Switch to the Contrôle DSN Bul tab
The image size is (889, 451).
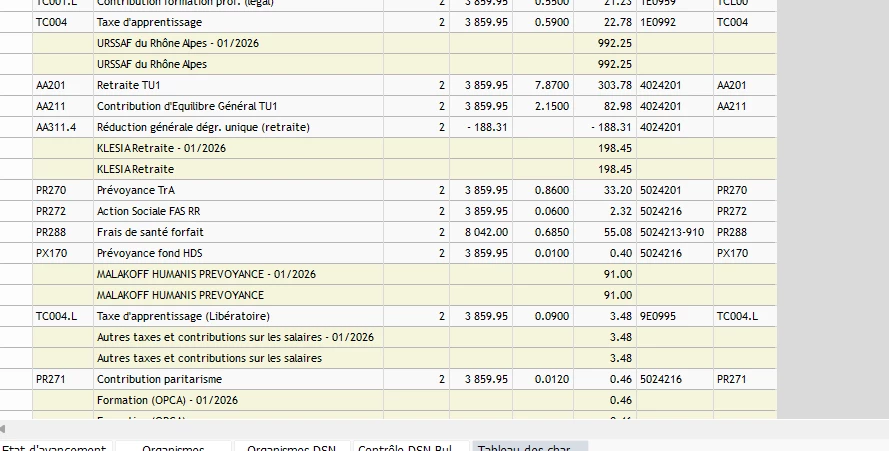(410, 446)
